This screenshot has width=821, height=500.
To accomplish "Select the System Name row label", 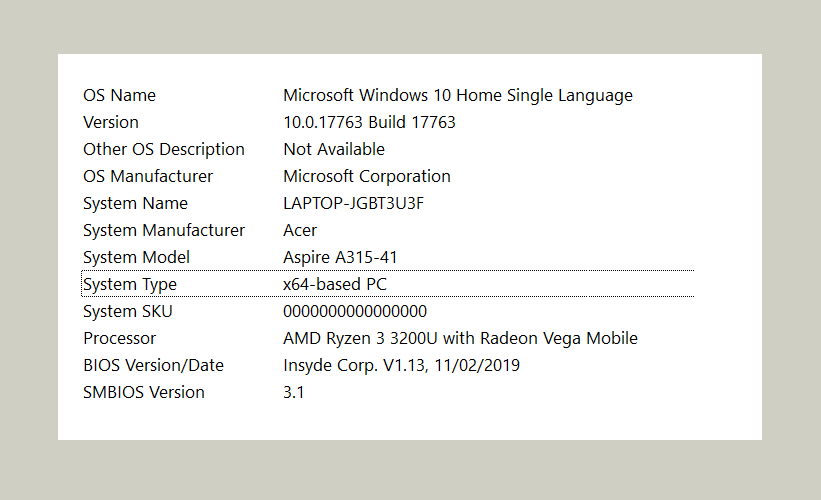I will click(135, 203).
